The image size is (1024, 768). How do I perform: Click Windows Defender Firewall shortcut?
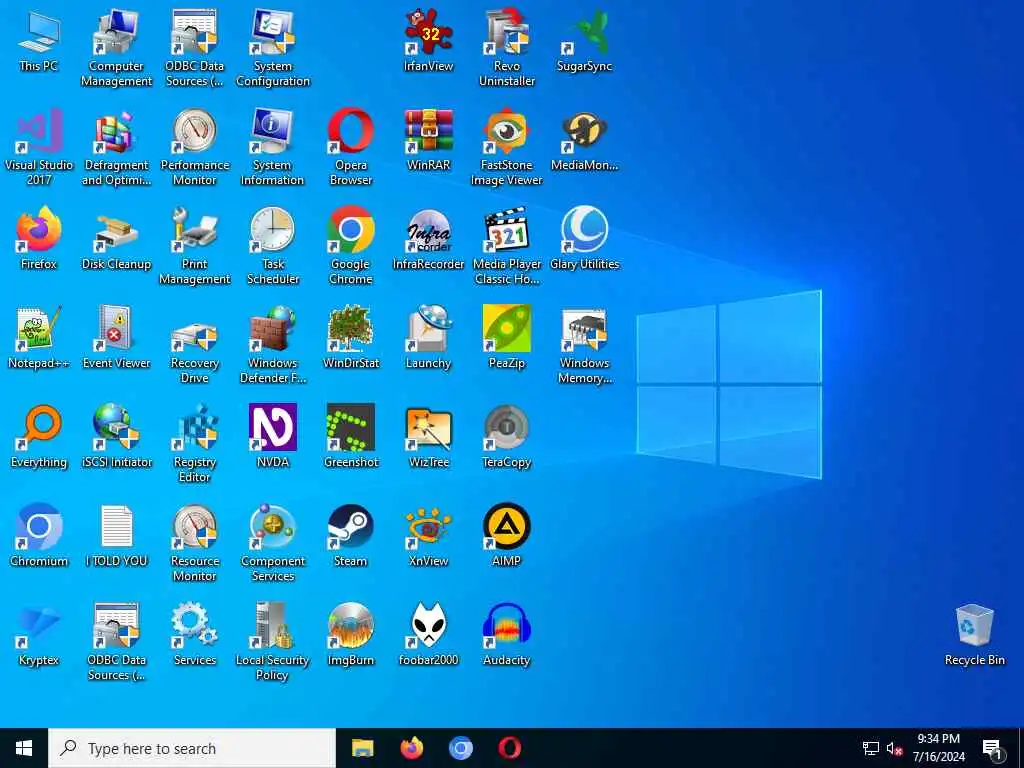(273, 345)
